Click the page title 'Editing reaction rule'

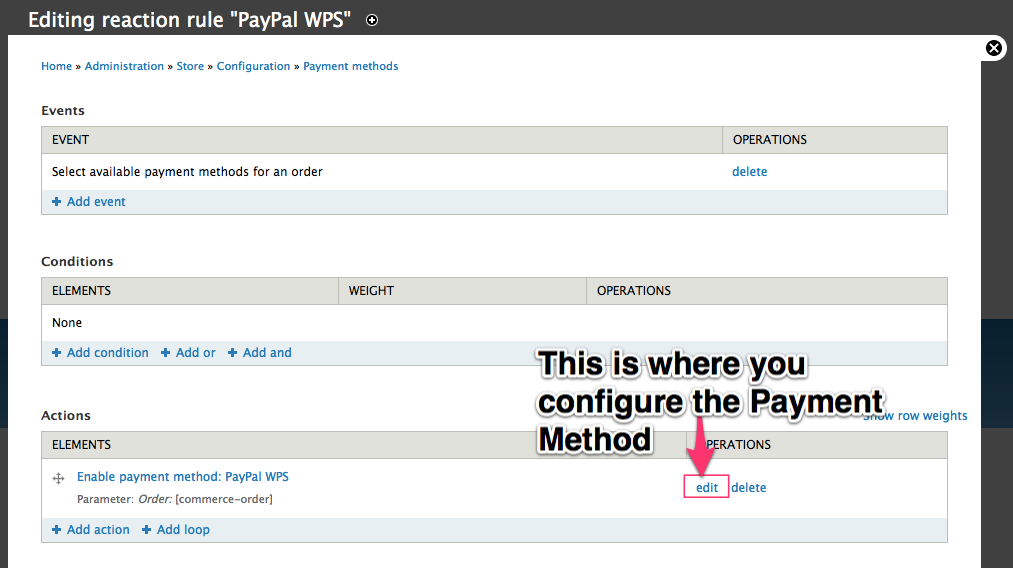[x=189, y=20]
